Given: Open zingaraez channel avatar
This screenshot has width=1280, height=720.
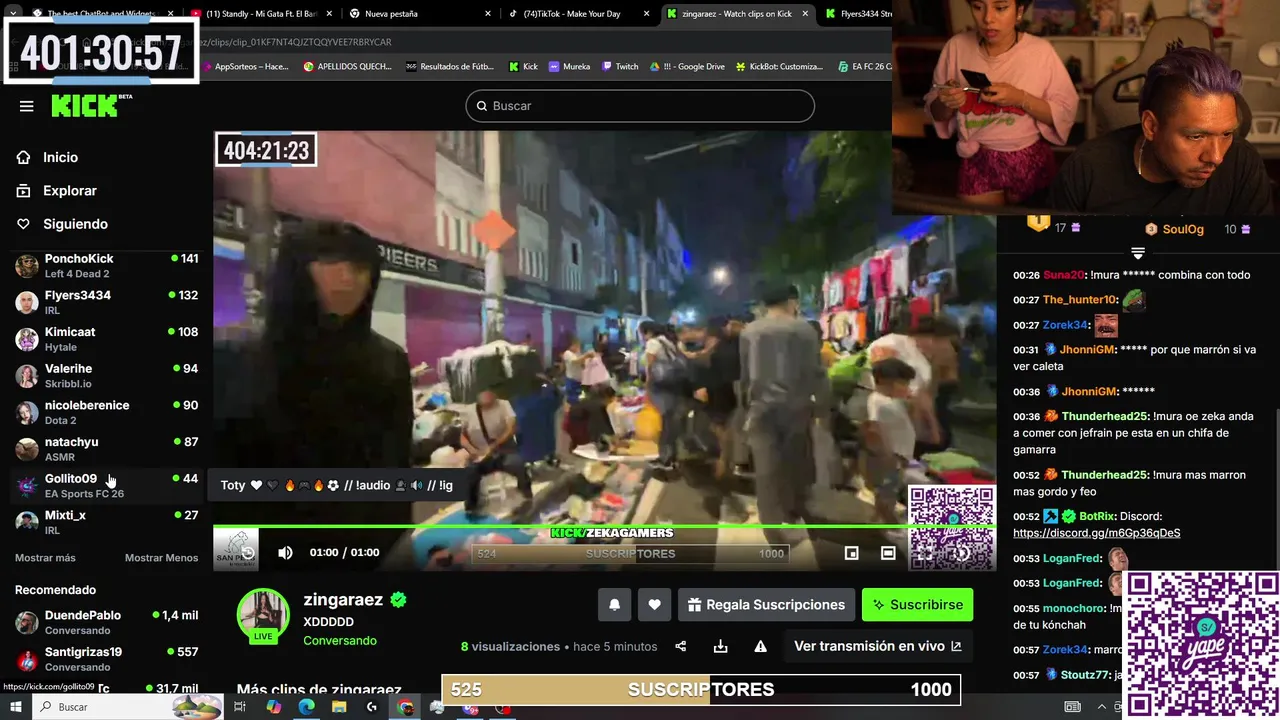Looking at the screenshot, I should [263, 614].
